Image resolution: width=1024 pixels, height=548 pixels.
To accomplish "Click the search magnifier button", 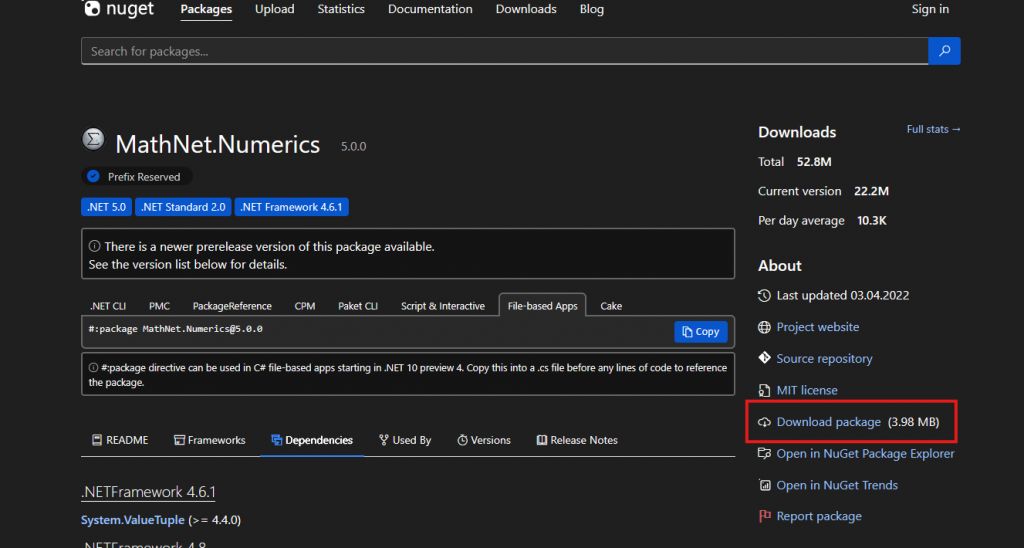I will pyautogui.click(x=944, y=51).
